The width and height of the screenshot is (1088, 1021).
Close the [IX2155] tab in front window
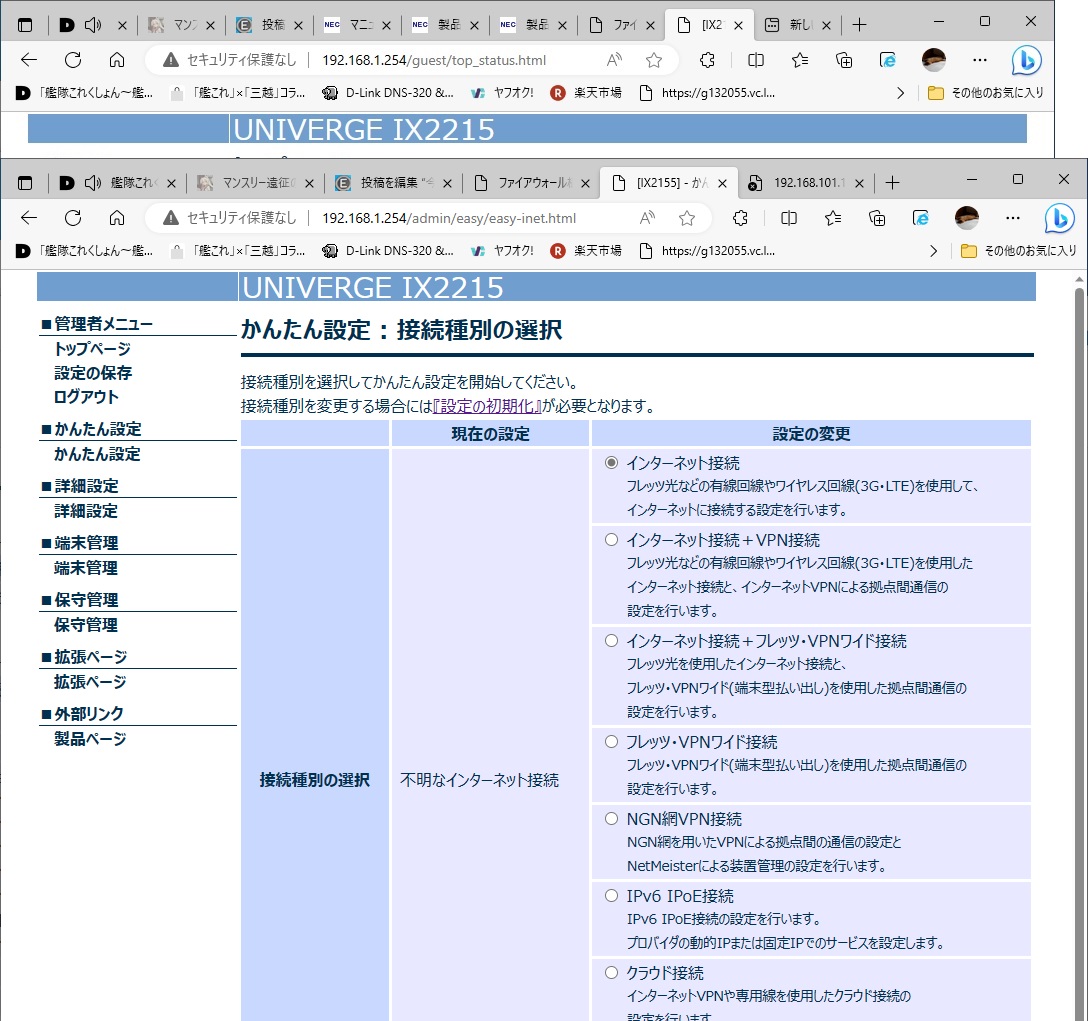722,183
